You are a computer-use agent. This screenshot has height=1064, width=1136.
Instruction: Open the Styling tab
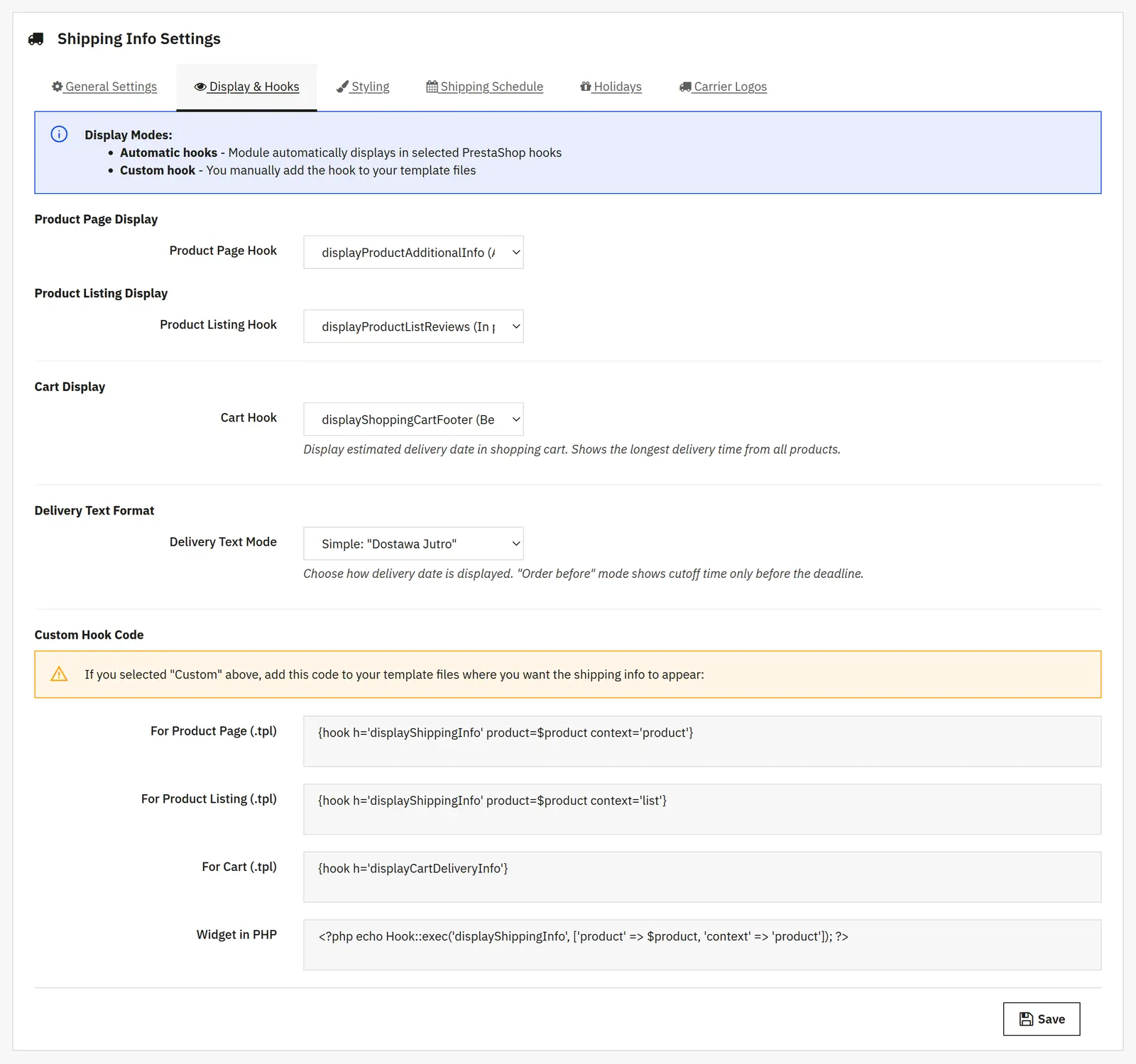363,87
